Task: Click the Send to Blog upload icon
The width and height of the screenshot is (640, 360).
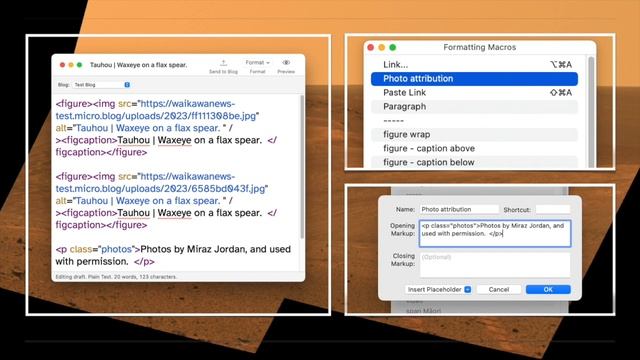Action: click(223, 63)
